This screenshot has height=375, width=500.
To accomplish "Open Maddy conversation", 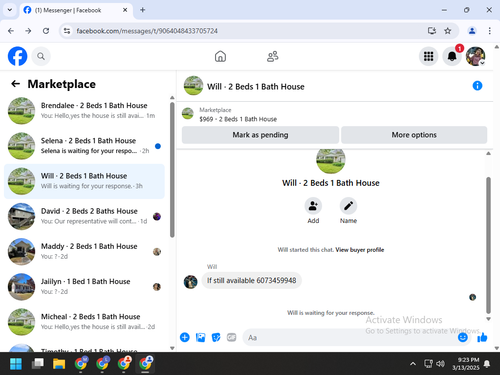I will point(84,251).
